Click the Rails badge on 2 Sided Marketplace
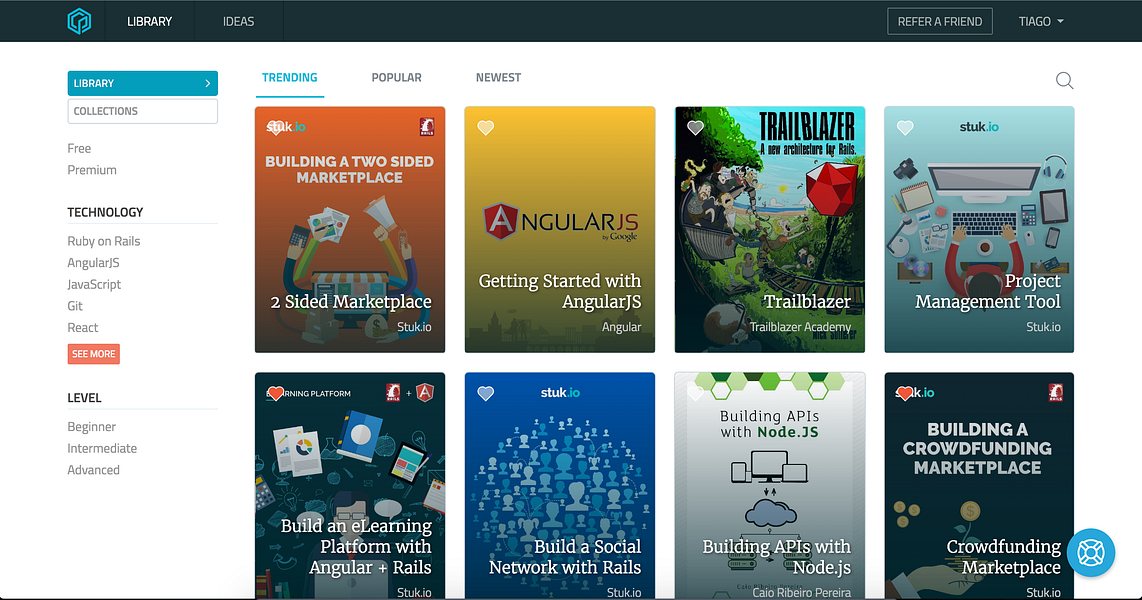 427,127
